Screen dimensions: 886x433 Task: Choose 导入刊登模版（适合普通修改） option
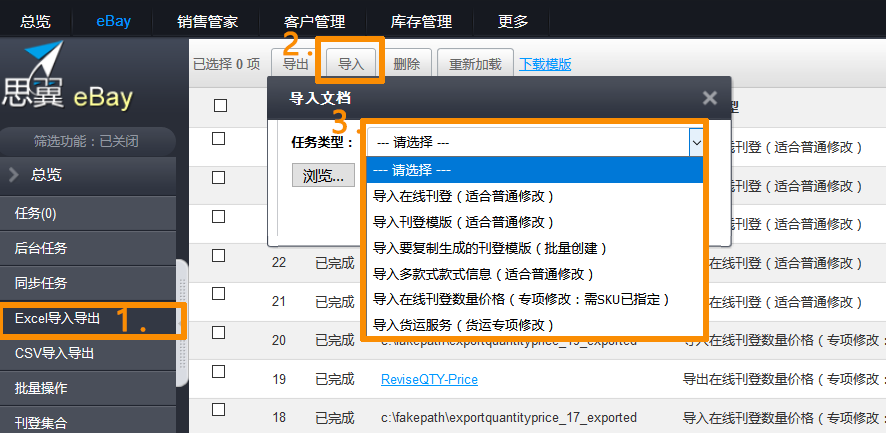(535, 222)
